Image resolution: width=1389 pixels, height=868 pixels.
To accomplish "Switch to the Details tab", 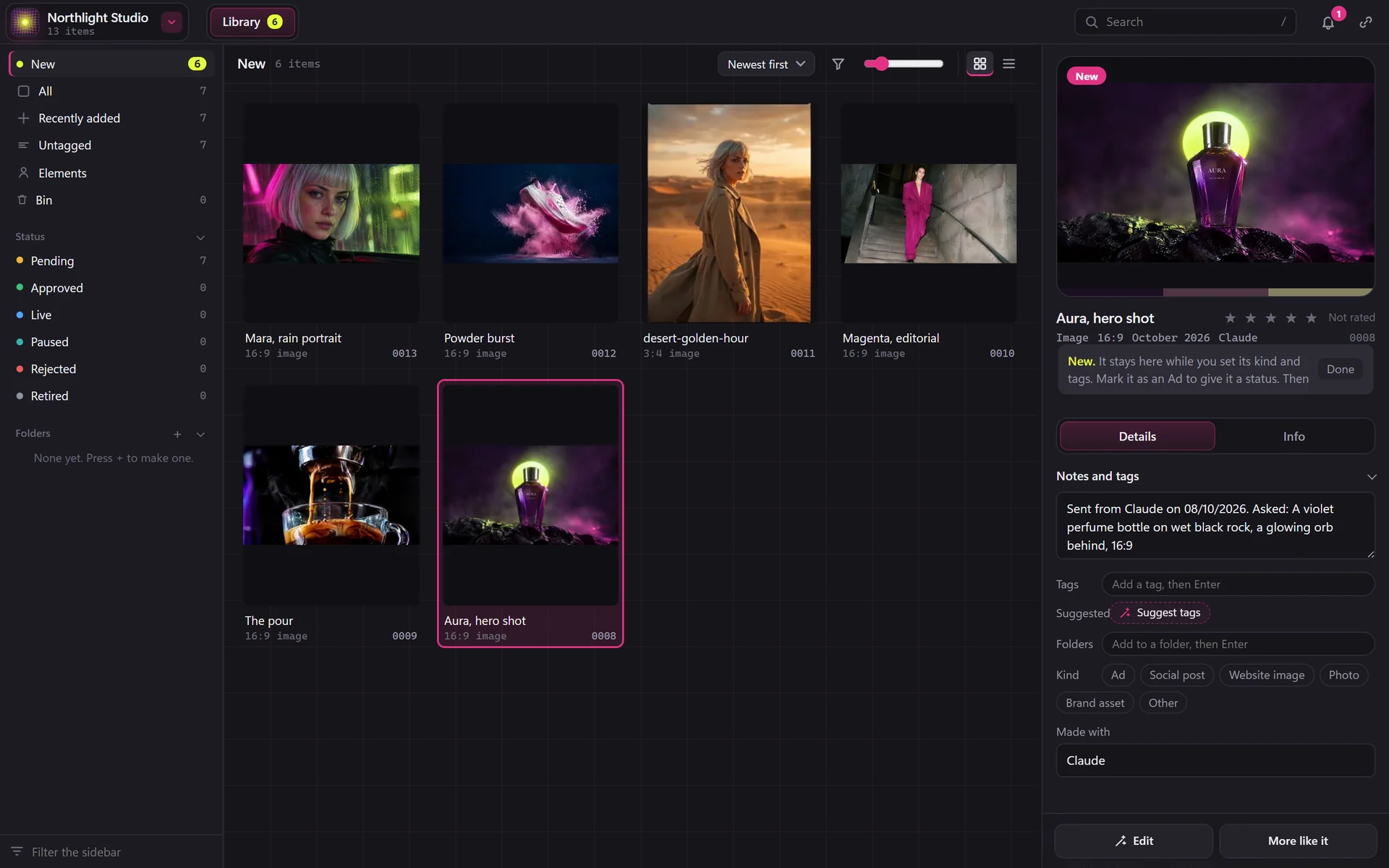I will click(1137, 436).
